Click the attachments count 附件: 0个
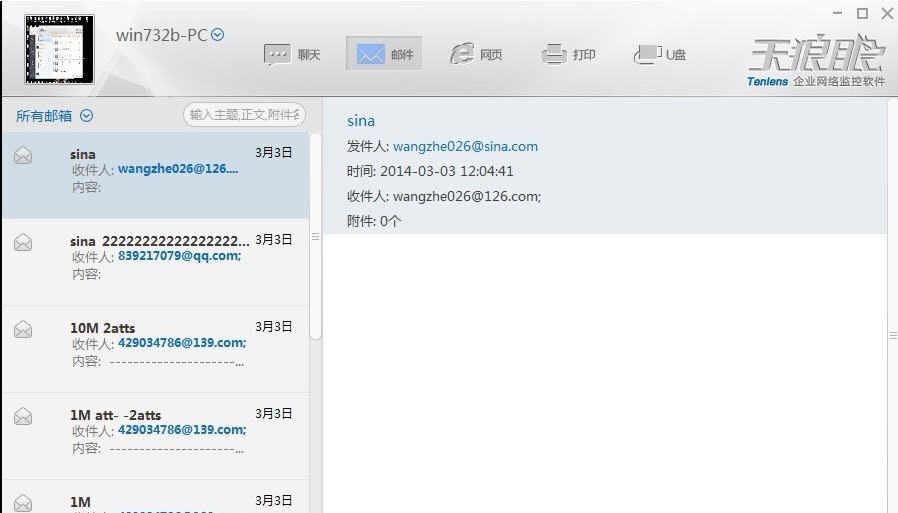Image resolution: width=898 pixels, height=513 pixels. click(x=373, y=221)
